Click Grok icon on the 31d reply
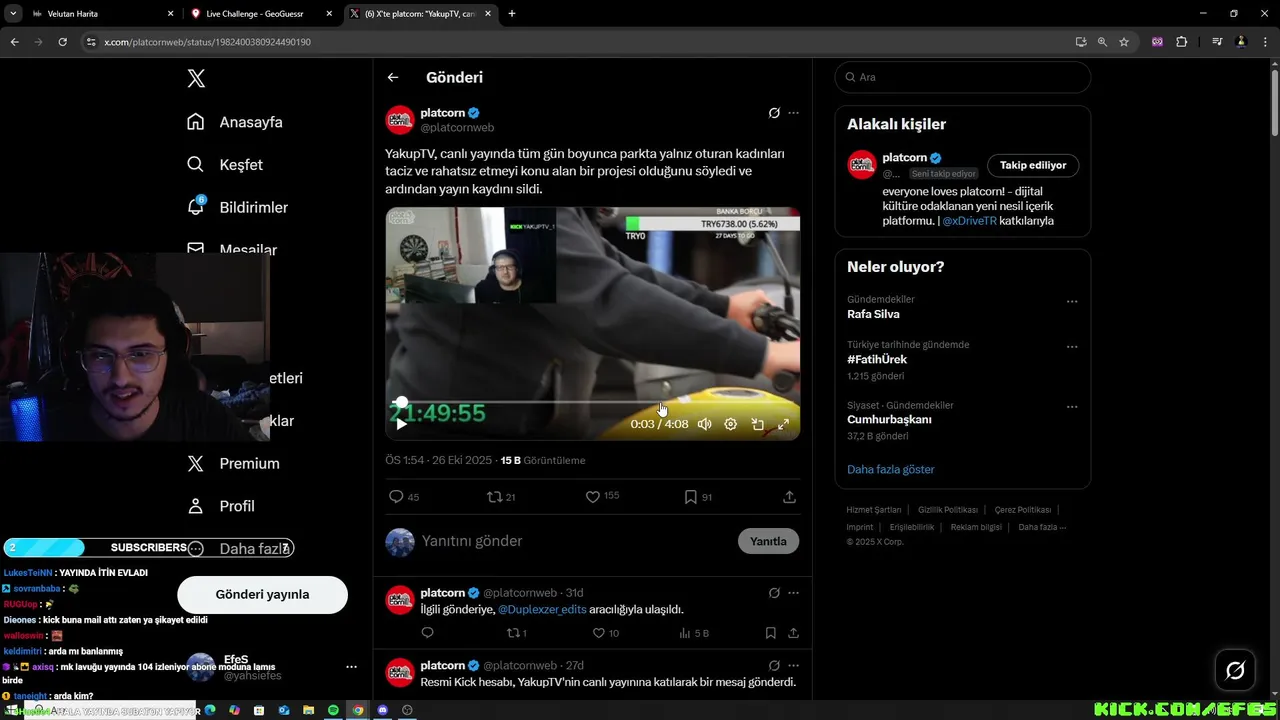This screenshot has width=1280, height=720. [774, 593]
